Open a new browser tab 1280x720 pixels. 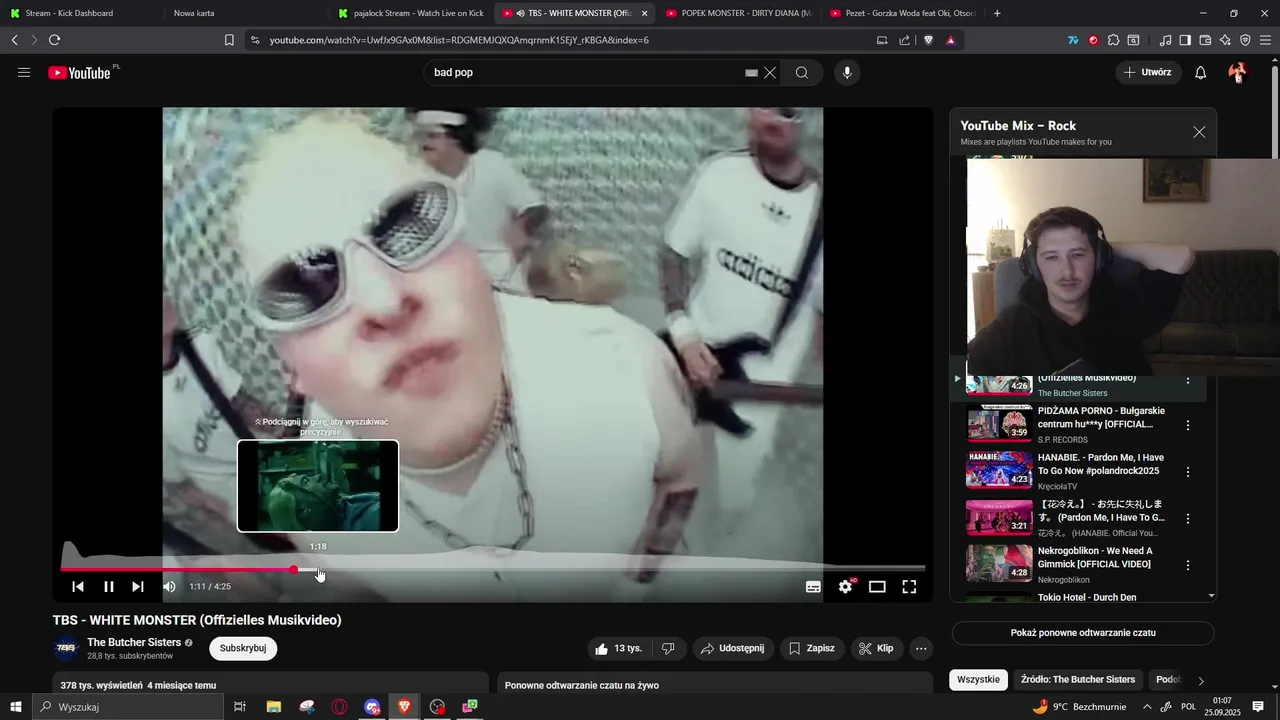(x=997, y=13)
